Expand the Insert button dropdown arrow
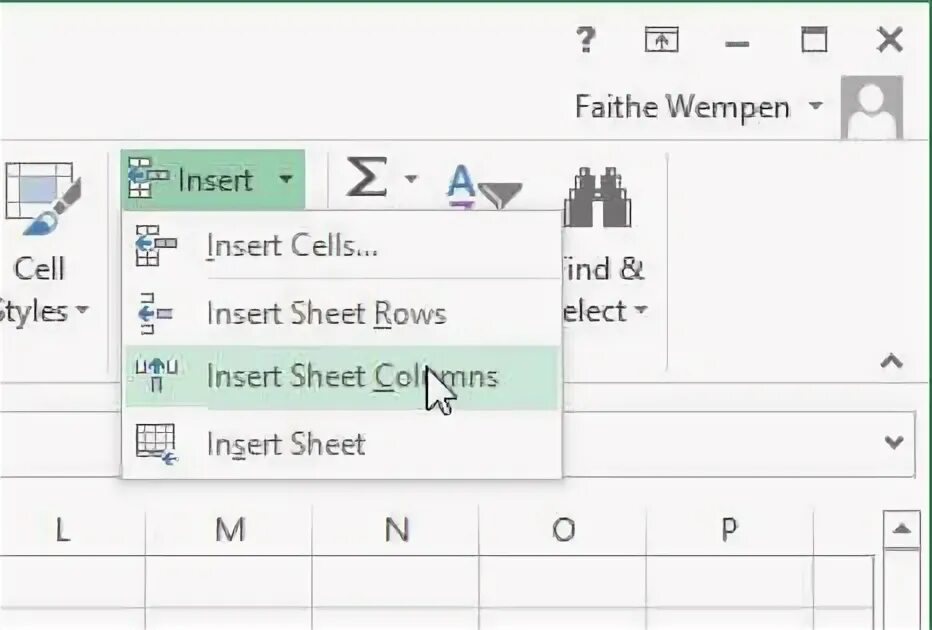The height and width of the screenshot is (630, 932). click(x=286, y=180)
